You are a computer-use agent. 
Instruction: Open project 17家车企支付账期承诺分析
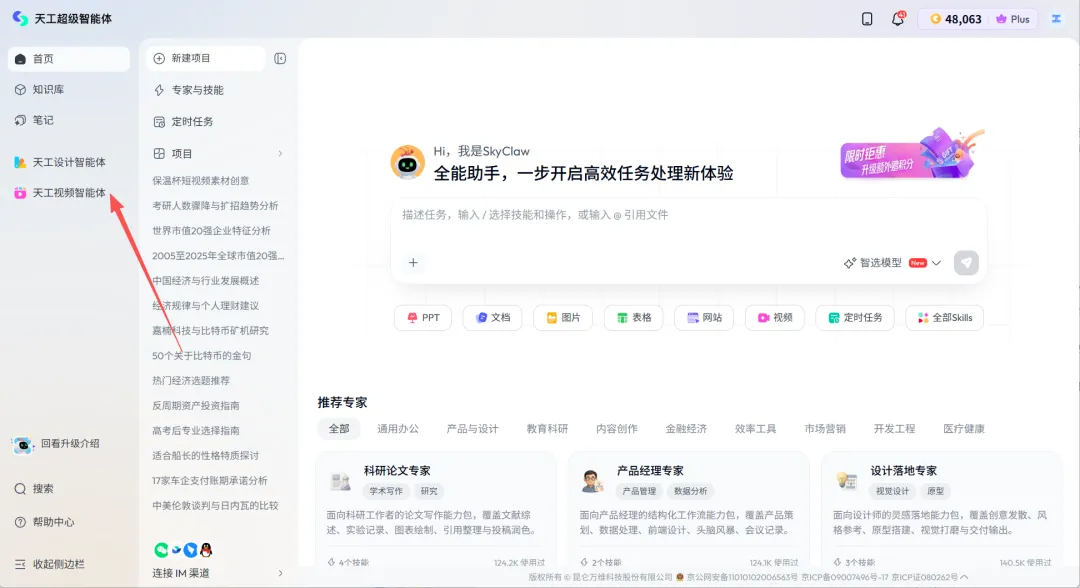coord(209,481)
